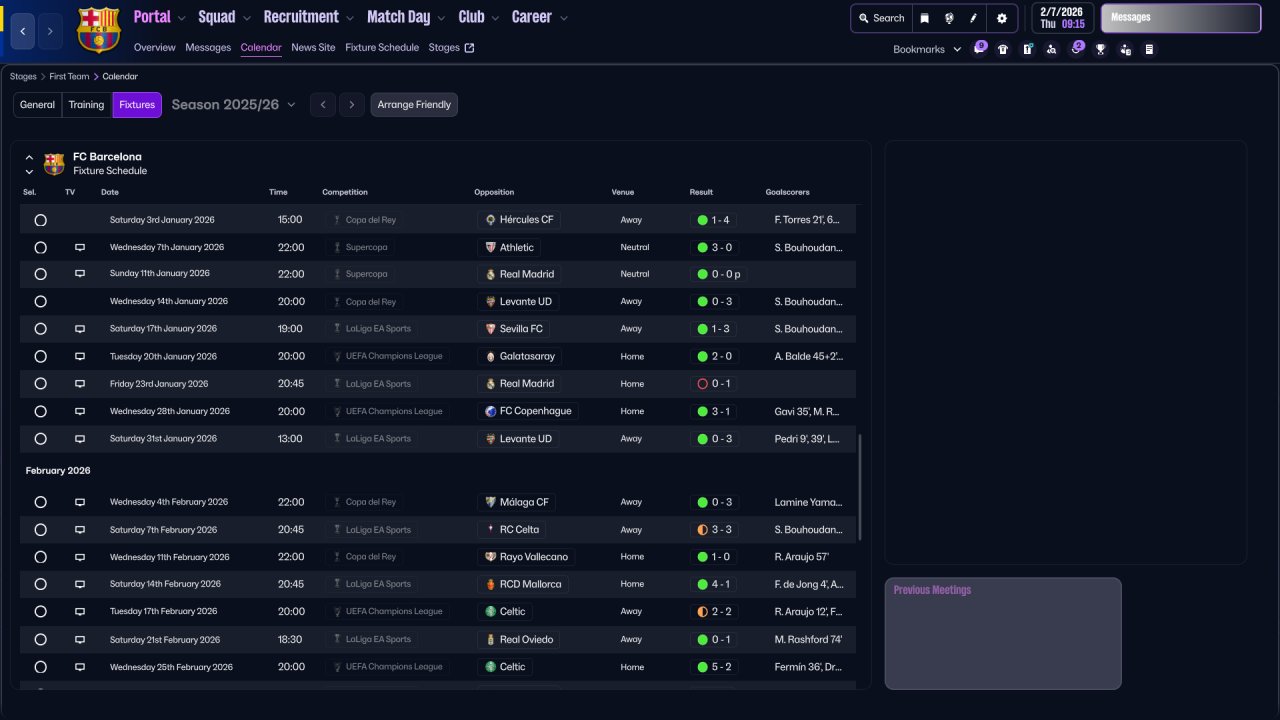Expand the Club menu dropdown arrow
The width and height of the screenshot is (1280, 720).
pos(495,18)
